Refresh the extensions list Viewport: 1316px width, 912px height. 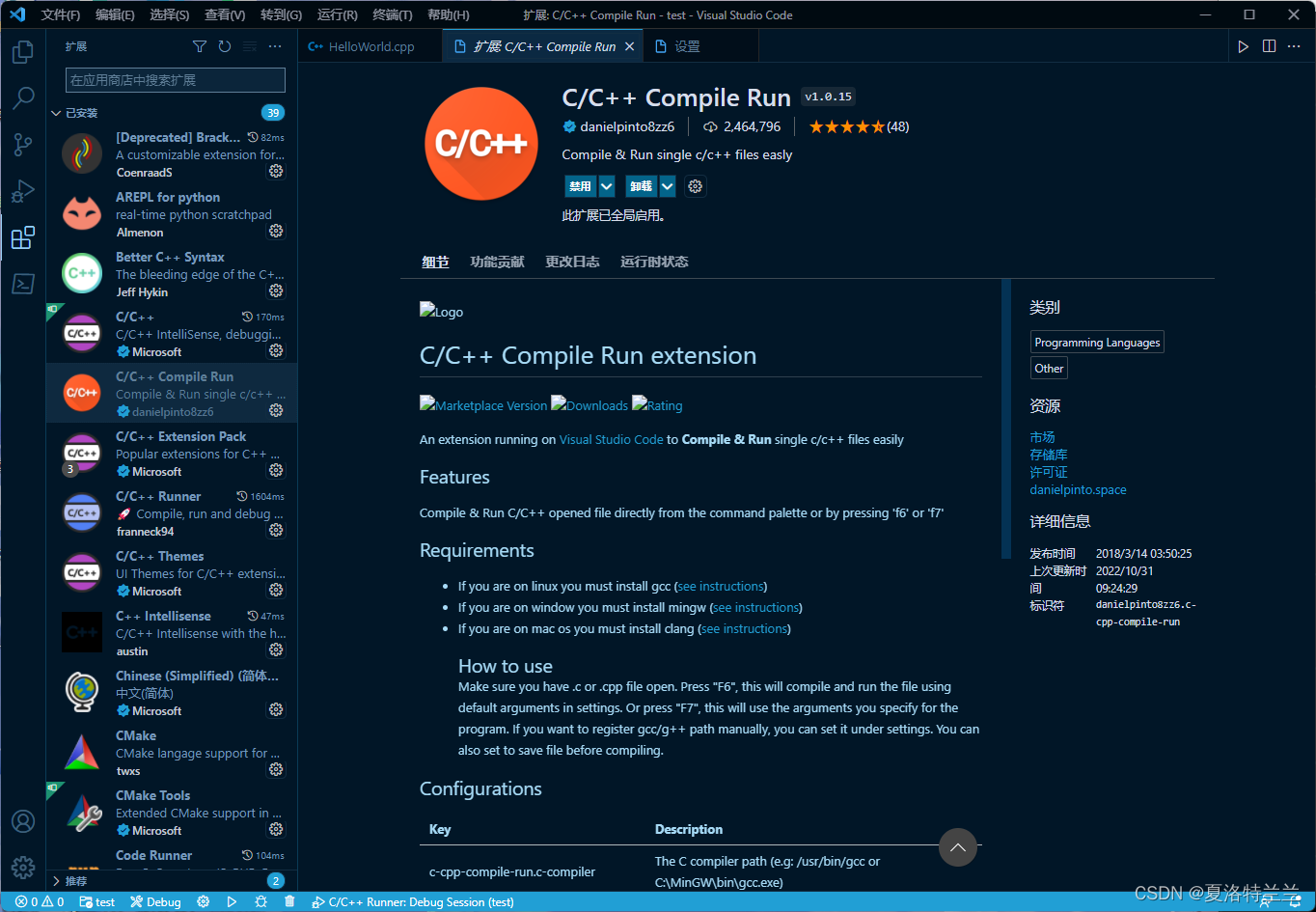pos(225,46)
